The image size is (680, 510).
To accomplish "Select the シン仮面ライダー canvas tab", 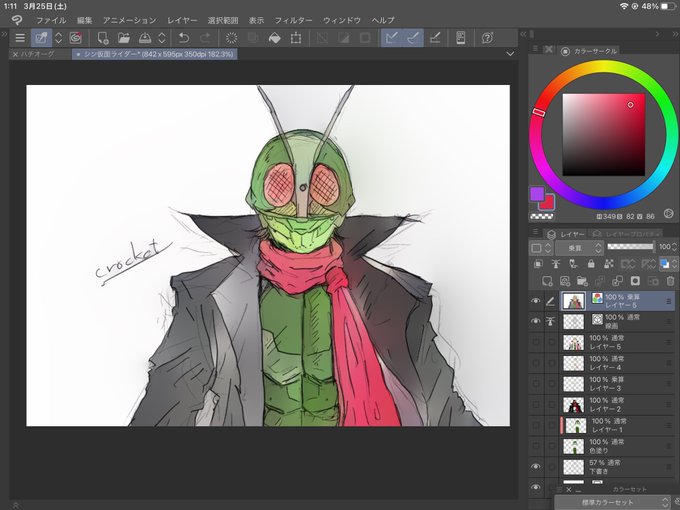I will 155,54.
